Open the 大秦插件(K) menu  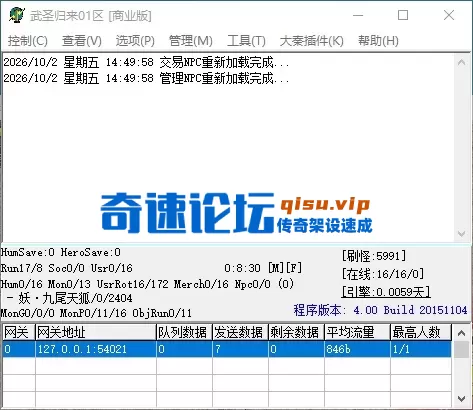coord(312,41)
